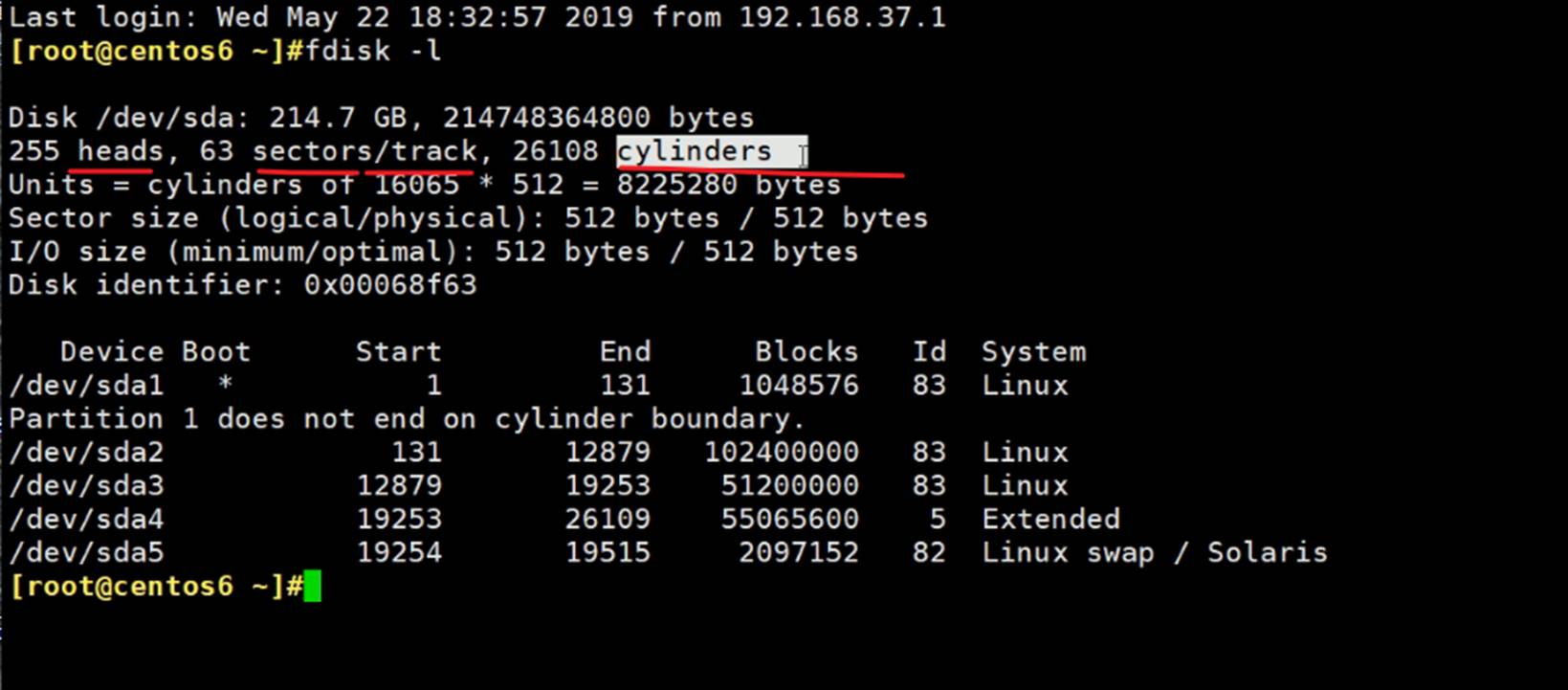1568x690 pixels.
Task: Select the /dev/sda2 device entry
Action: [86, 452]
